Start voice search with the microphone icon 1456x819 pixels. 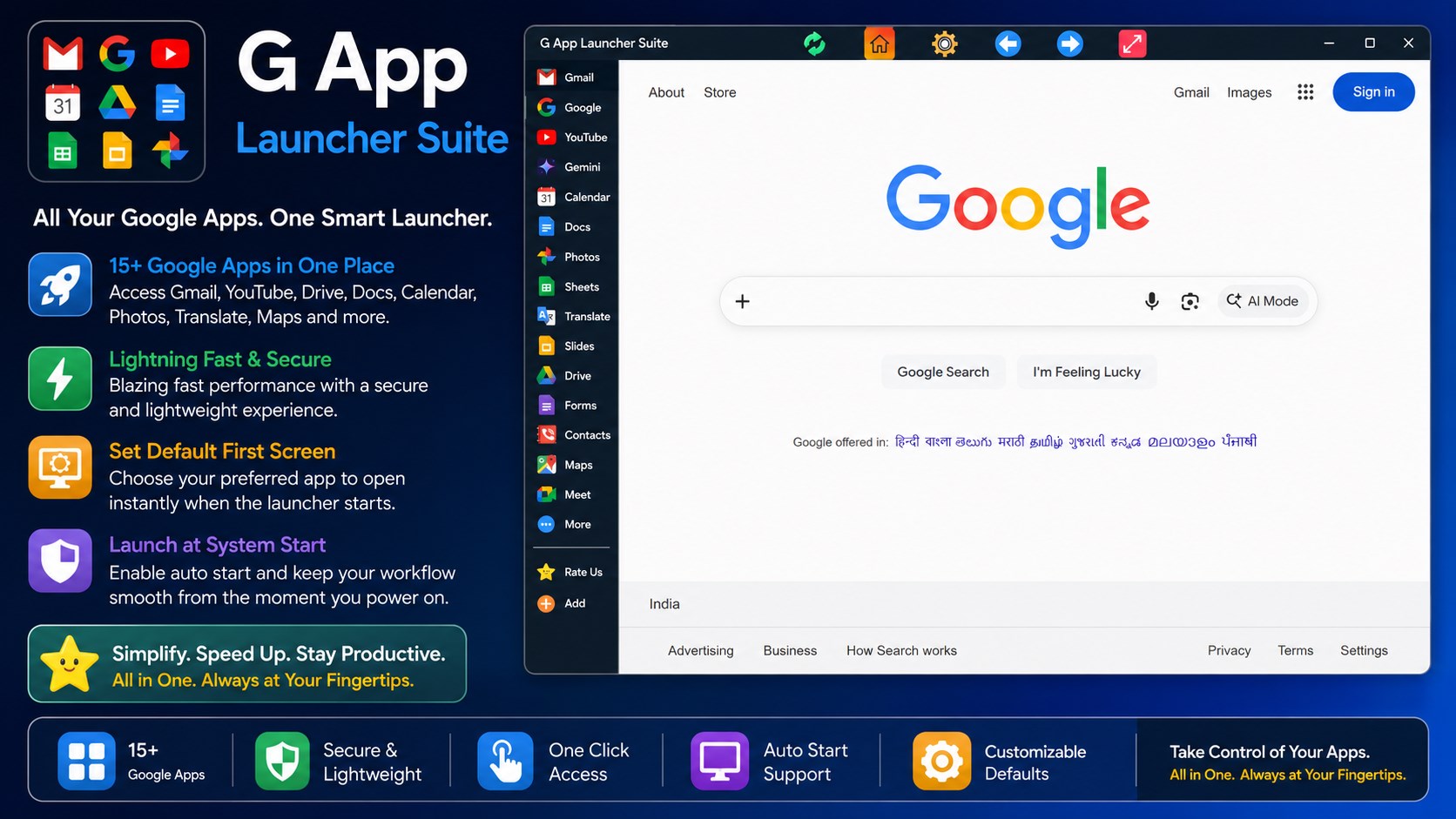(1151, 301)
